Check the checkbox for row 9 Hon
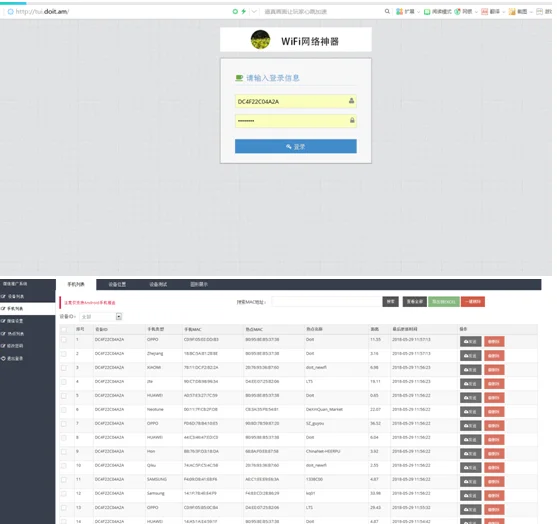This screenshot has width=557, height=524. (64, 452)
